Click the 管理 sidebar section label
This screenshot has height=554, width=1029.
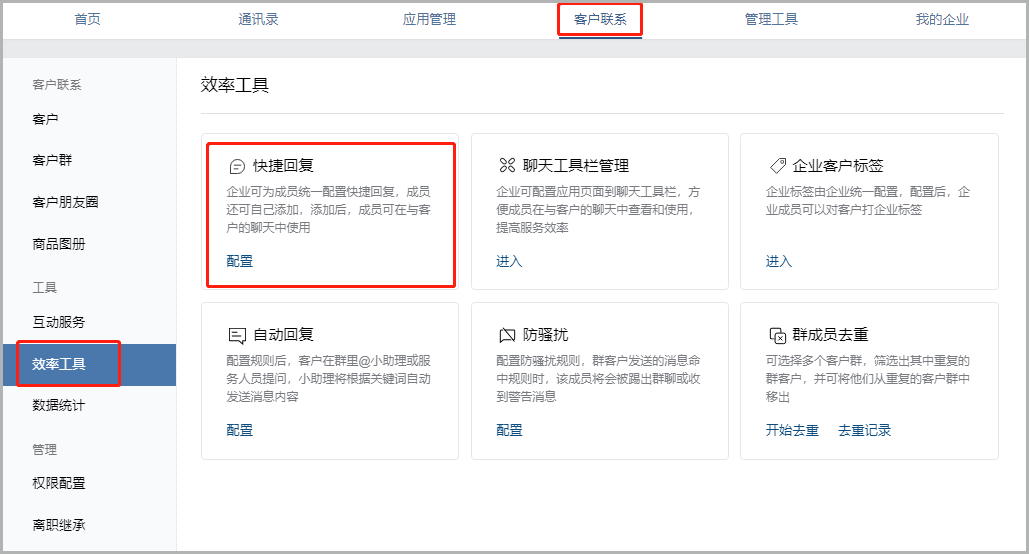click(45, 450)
